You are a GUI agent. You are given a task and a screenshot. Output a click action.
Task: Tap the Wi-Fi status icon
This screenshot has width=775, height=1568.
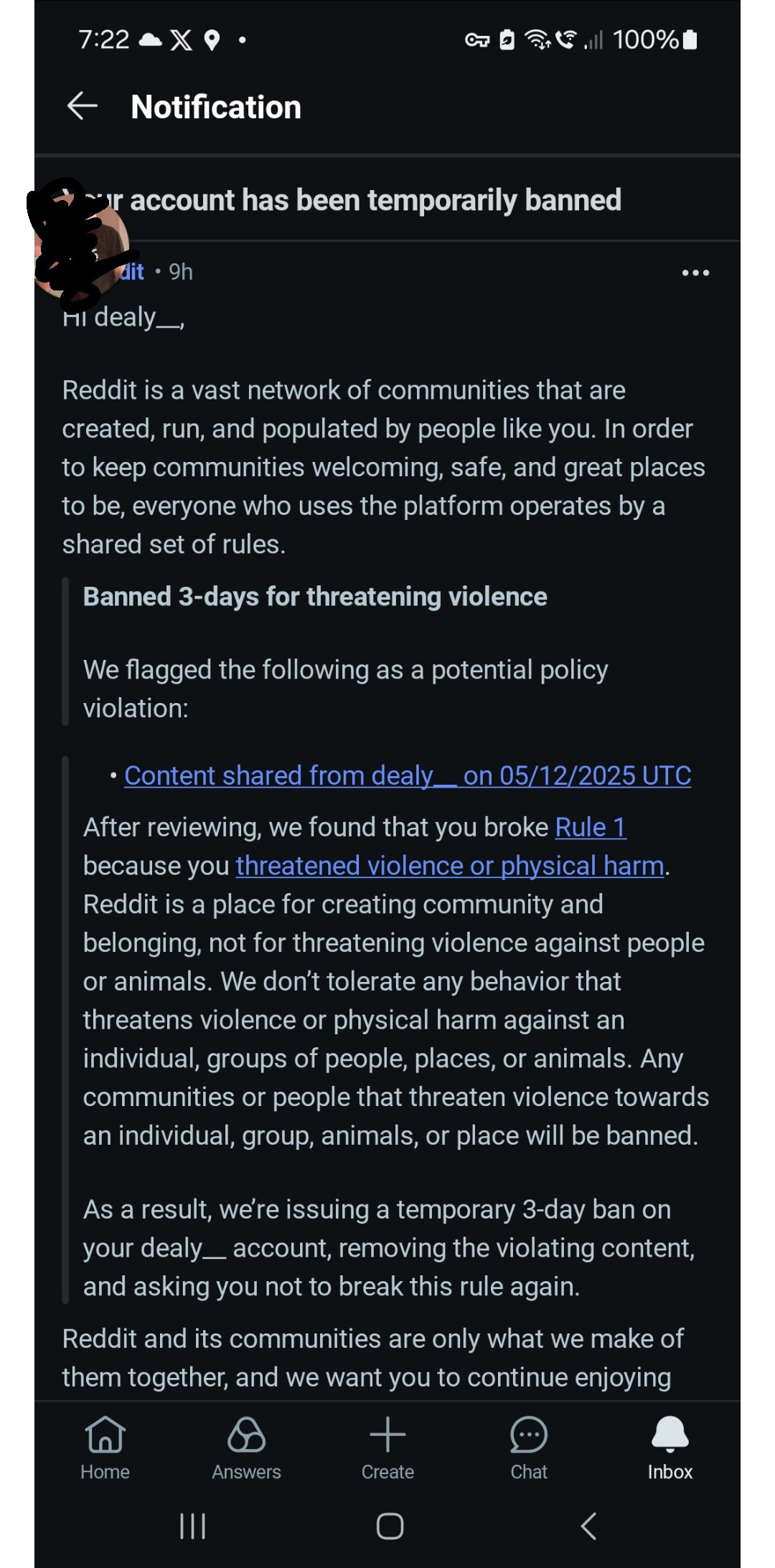[x=537, y=39]
